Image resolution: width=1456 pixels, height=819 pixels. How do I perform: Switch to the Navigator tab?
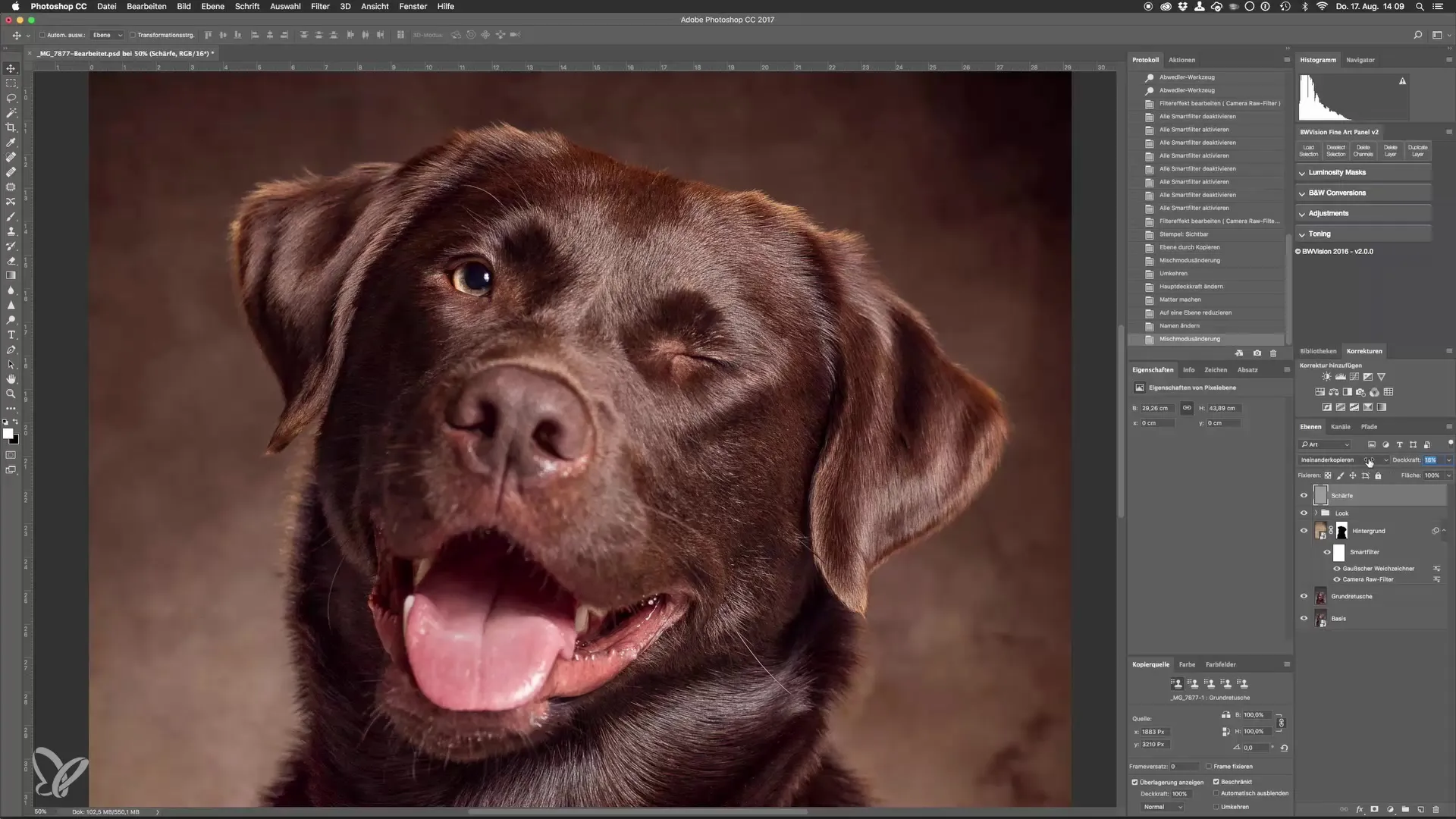pos(1360,60)
